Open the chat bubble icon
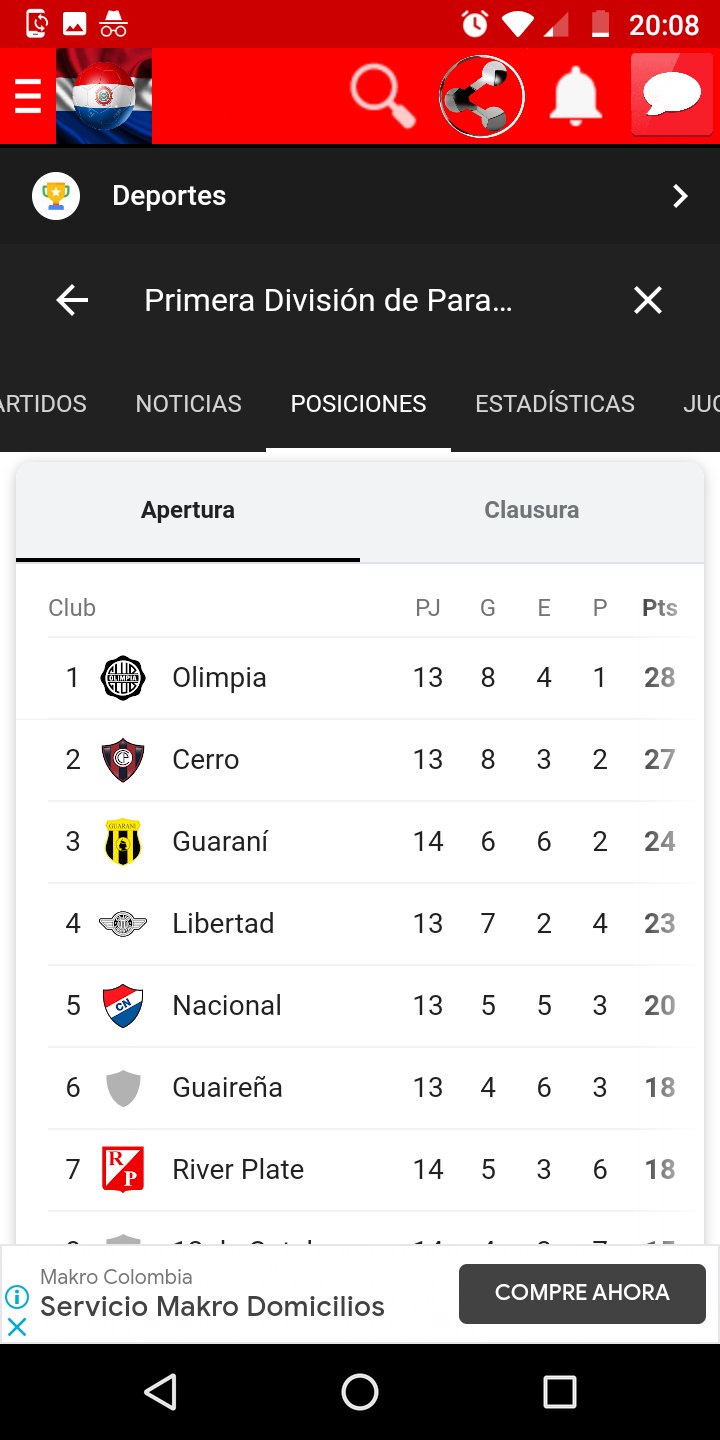Image resolution: width=720 pixels, height=1440 pixels. [x=671, y=96]
